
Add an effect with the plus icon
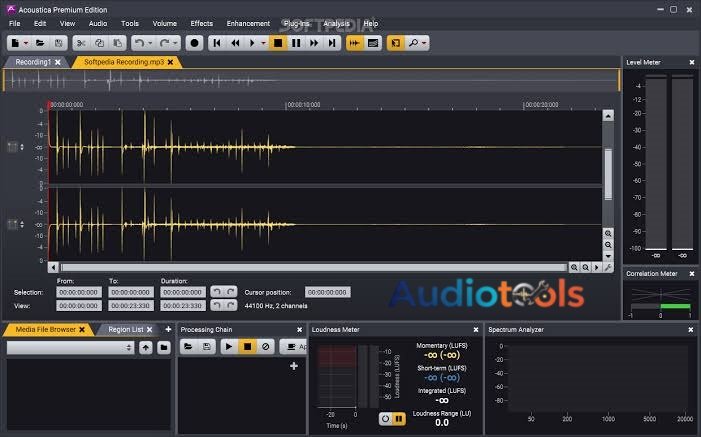(x=294, y=366)
